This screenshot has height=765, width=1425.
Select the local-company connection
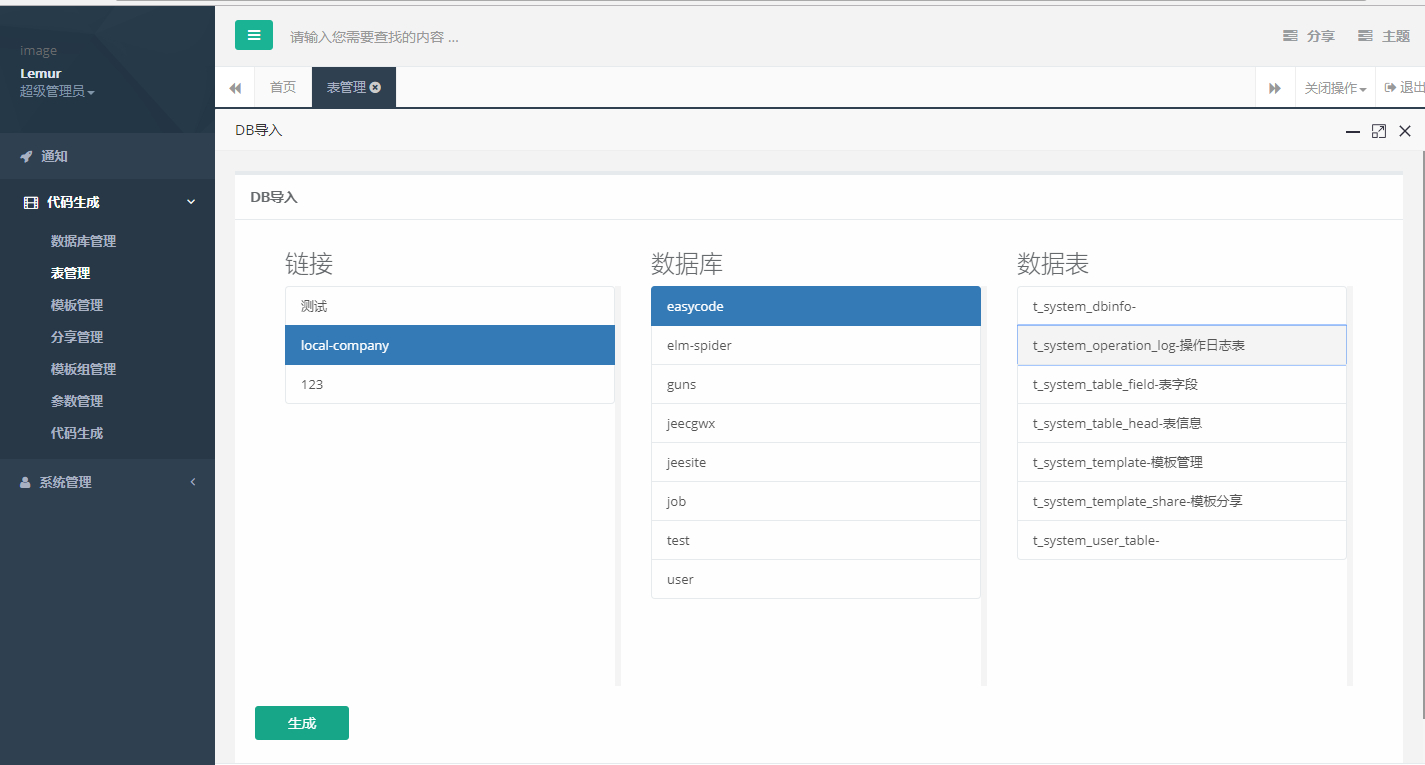(x=450, y=345)
